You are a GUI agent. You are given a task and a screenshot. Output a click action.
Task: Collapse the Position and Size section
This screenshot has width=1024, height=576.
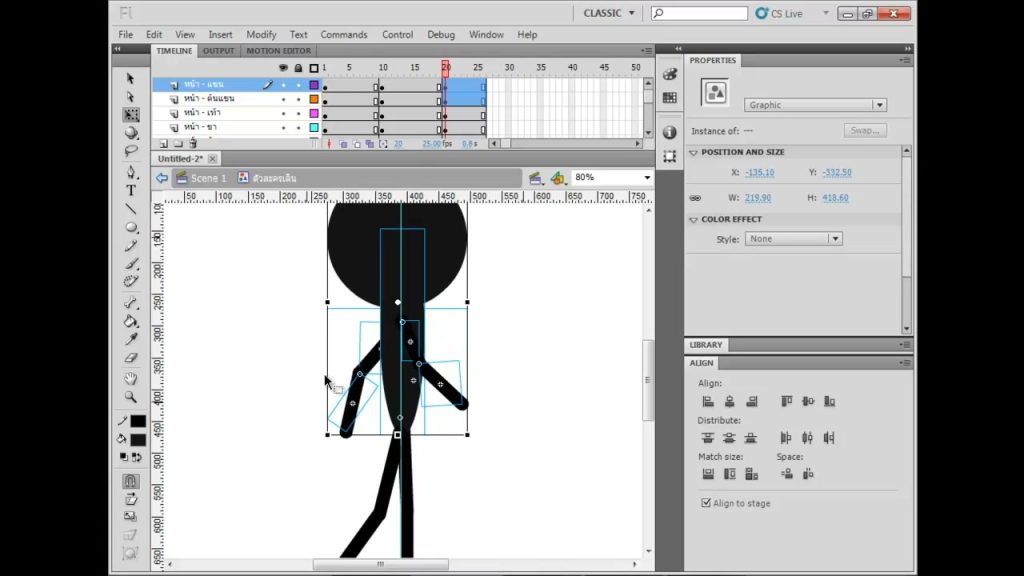coord(694,152)
